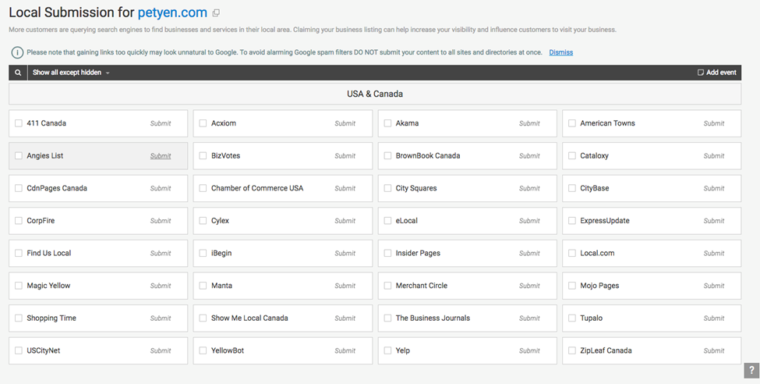760x384 pixels.
Task: Submit to Cataloxy
Action: pos(714,156)
